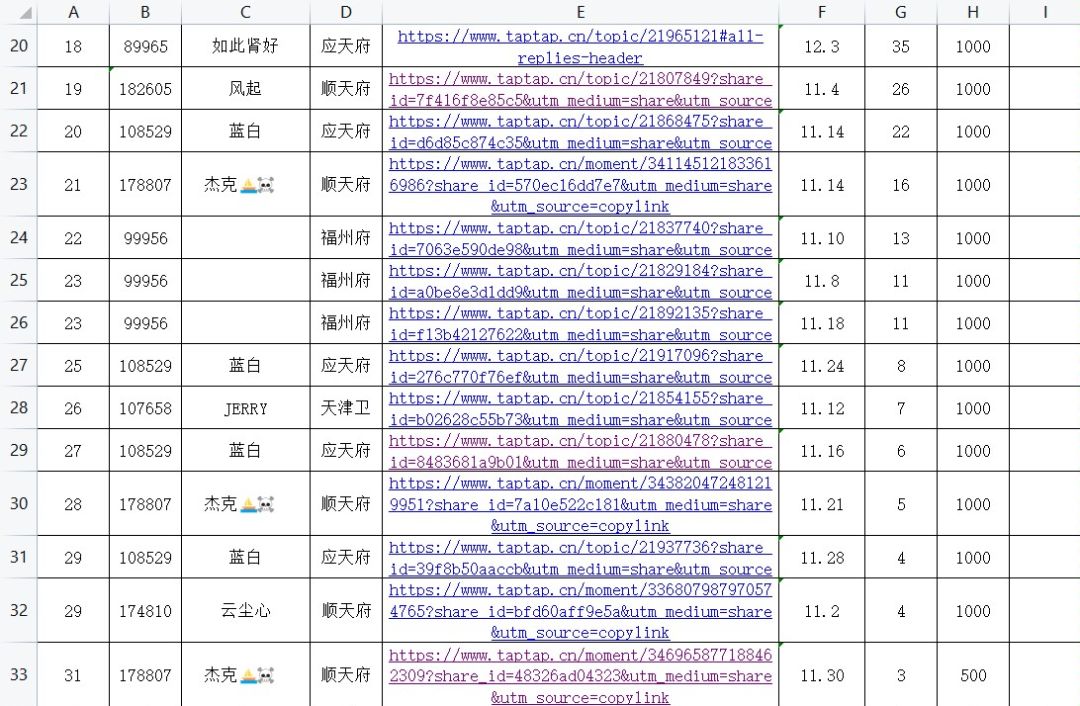Click the select-all corner triangle
The height and width of the screenshot is (706, 1080).
pos(25,14)
